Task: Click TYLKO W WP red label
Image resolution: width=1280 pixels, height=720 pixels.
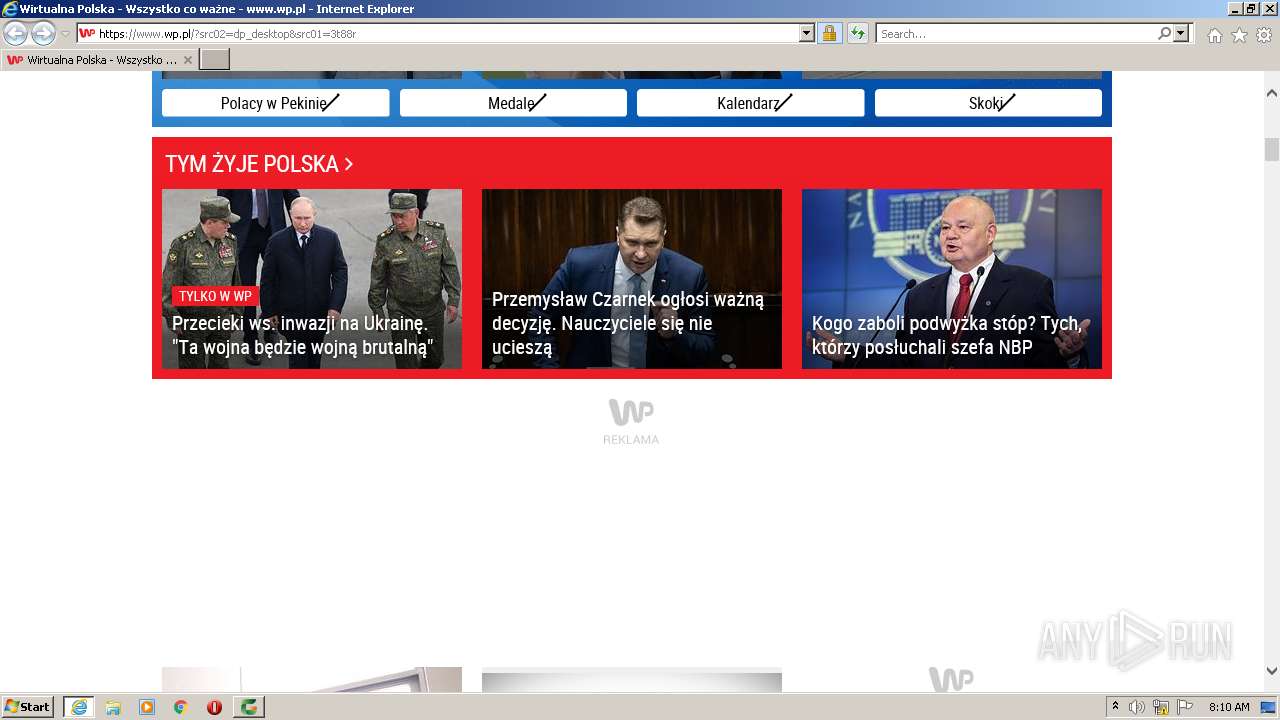Action: [x=215, y=296]
